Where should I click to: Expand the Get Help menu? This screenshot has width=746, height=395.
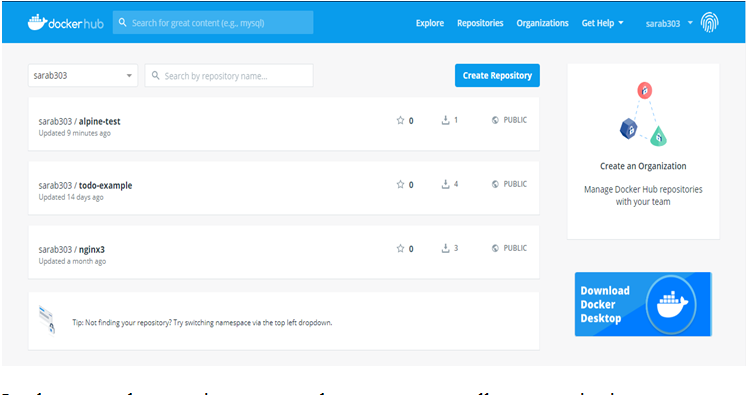[602, 23]
